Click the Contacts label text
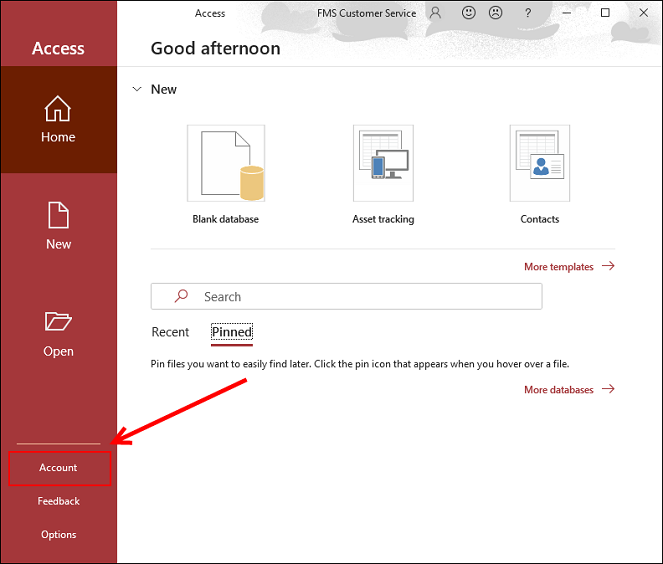Screen dimensions: 663x564 [x=540, y=219]
